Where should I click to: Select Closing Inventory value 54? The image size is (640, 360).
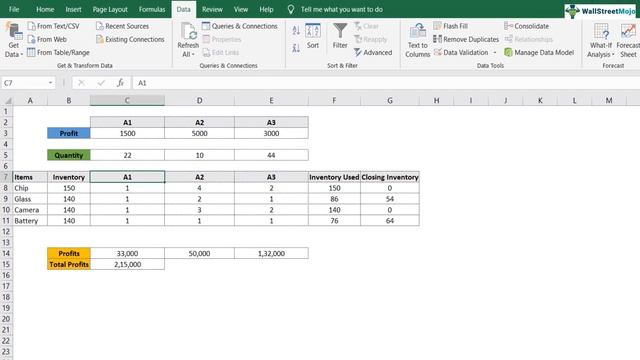390,199
